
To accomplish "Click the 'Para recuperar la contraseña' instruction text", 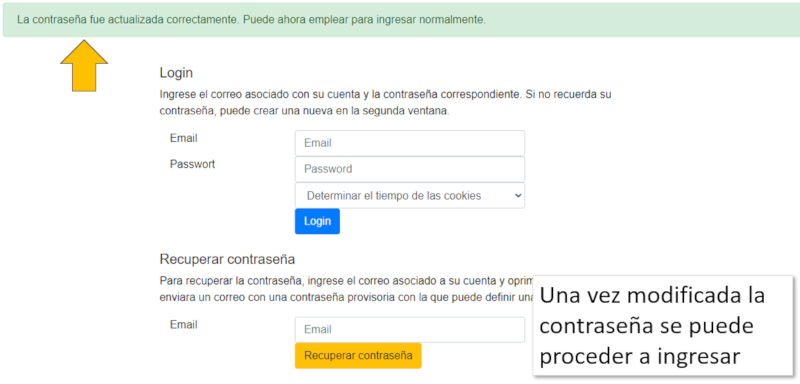I will [346, 289].
